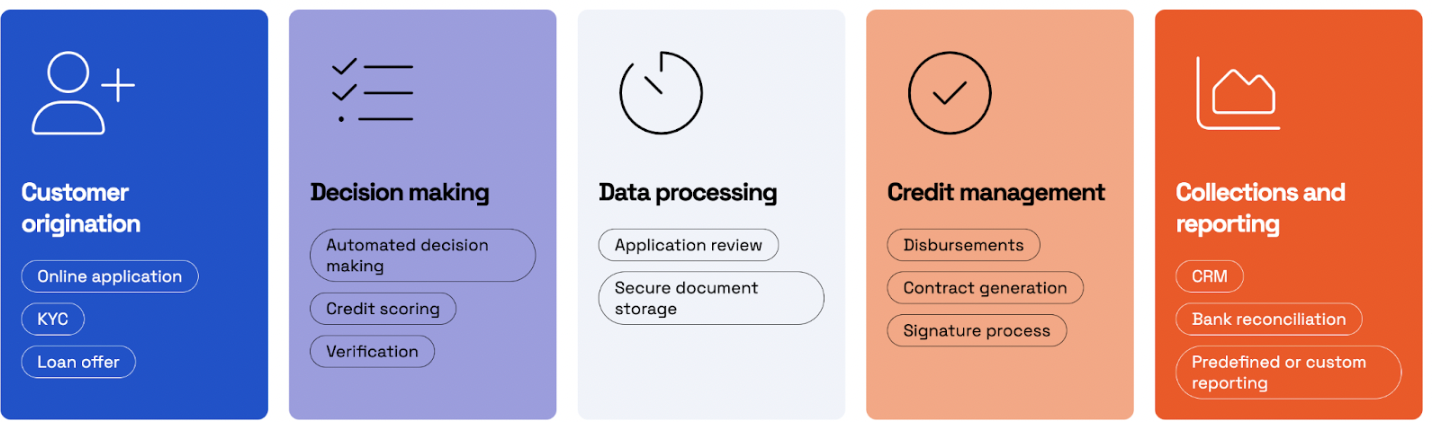This screenshot has height=422, width=1432.
Task: Click the Data processing card heading
Action: click(688, 193)
